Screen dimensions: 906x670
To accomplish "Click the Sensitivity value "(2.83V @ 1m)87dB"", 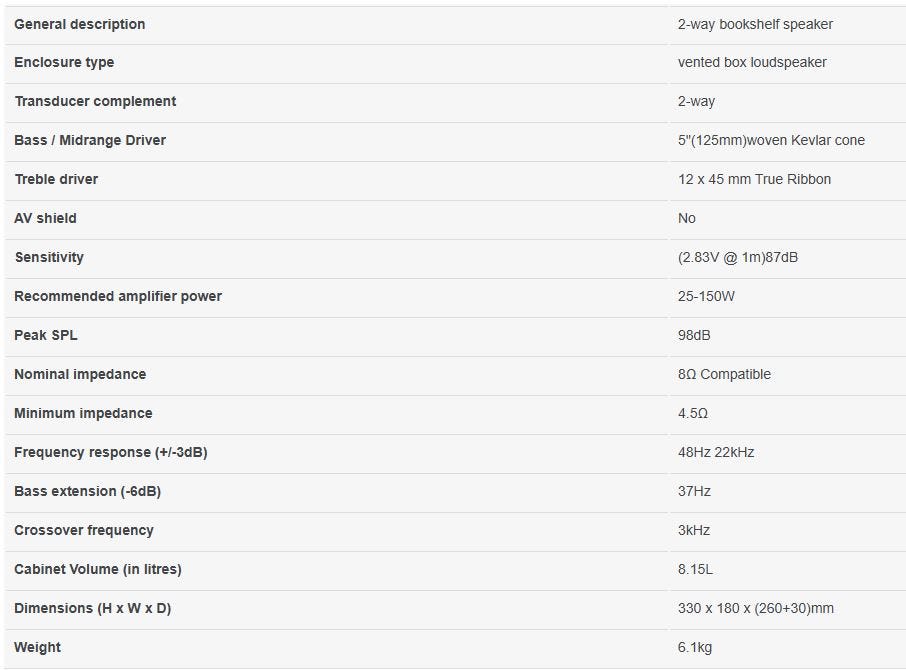I will tap(738, 257).
